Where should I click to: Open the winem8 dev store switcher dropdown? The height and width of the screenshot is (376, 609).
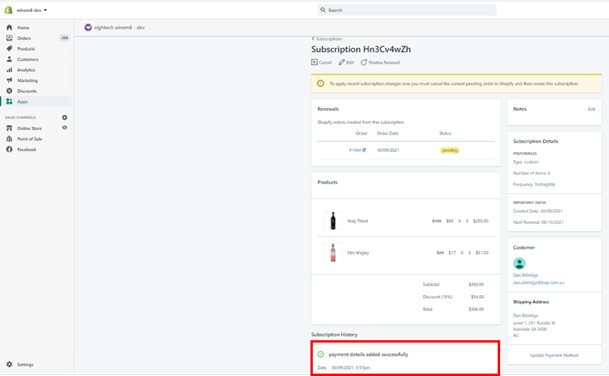pos(32,10)
